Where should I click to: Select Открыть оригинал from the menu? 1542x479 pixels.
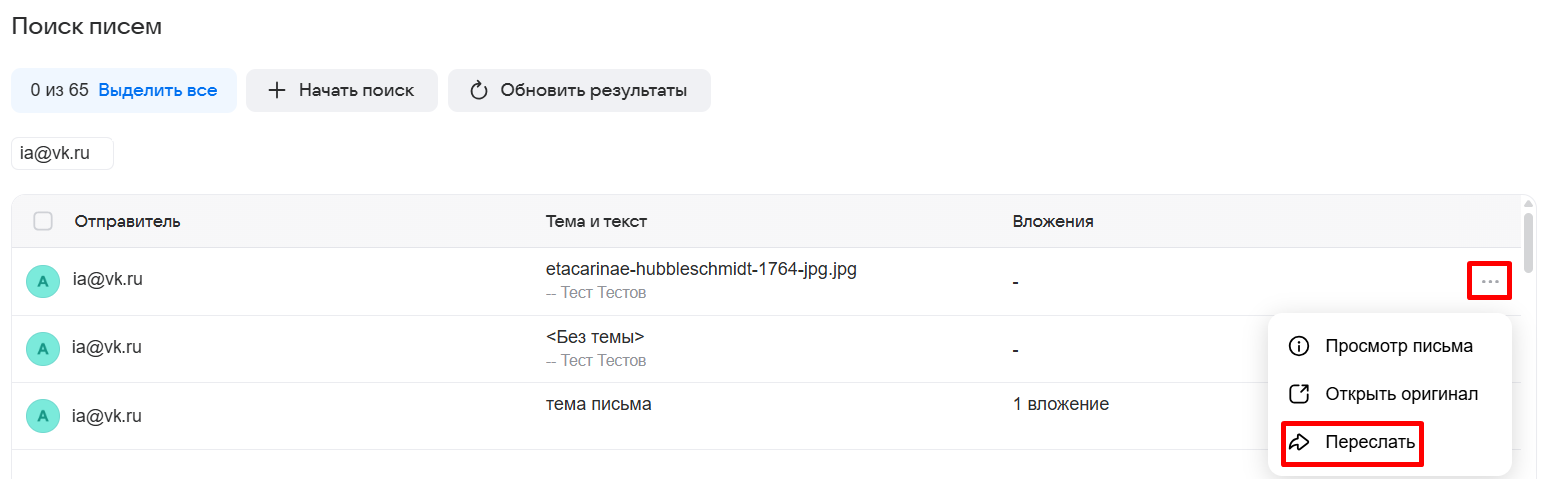click(x=1401, y=394)
